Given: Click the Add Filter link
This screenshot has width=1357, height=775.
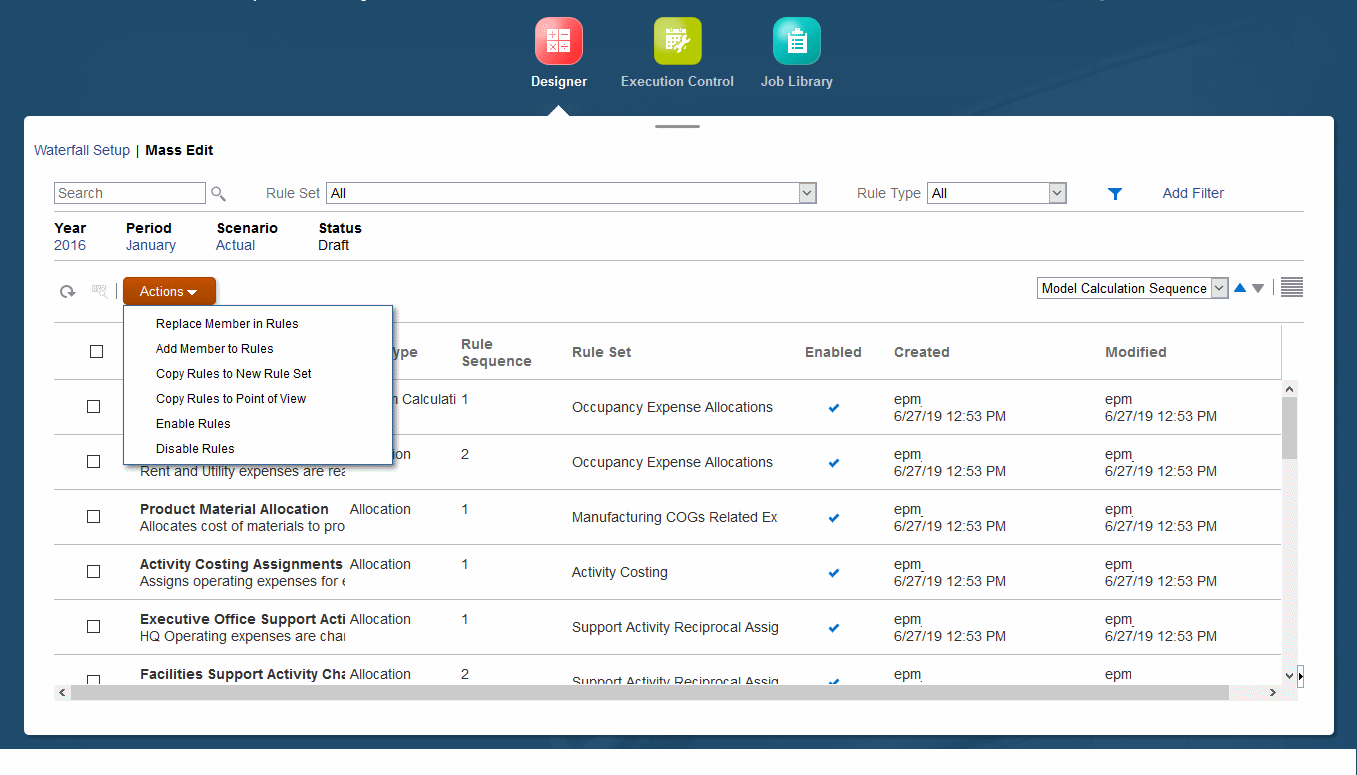Looking at the screenshot, I should point(1193,193).
